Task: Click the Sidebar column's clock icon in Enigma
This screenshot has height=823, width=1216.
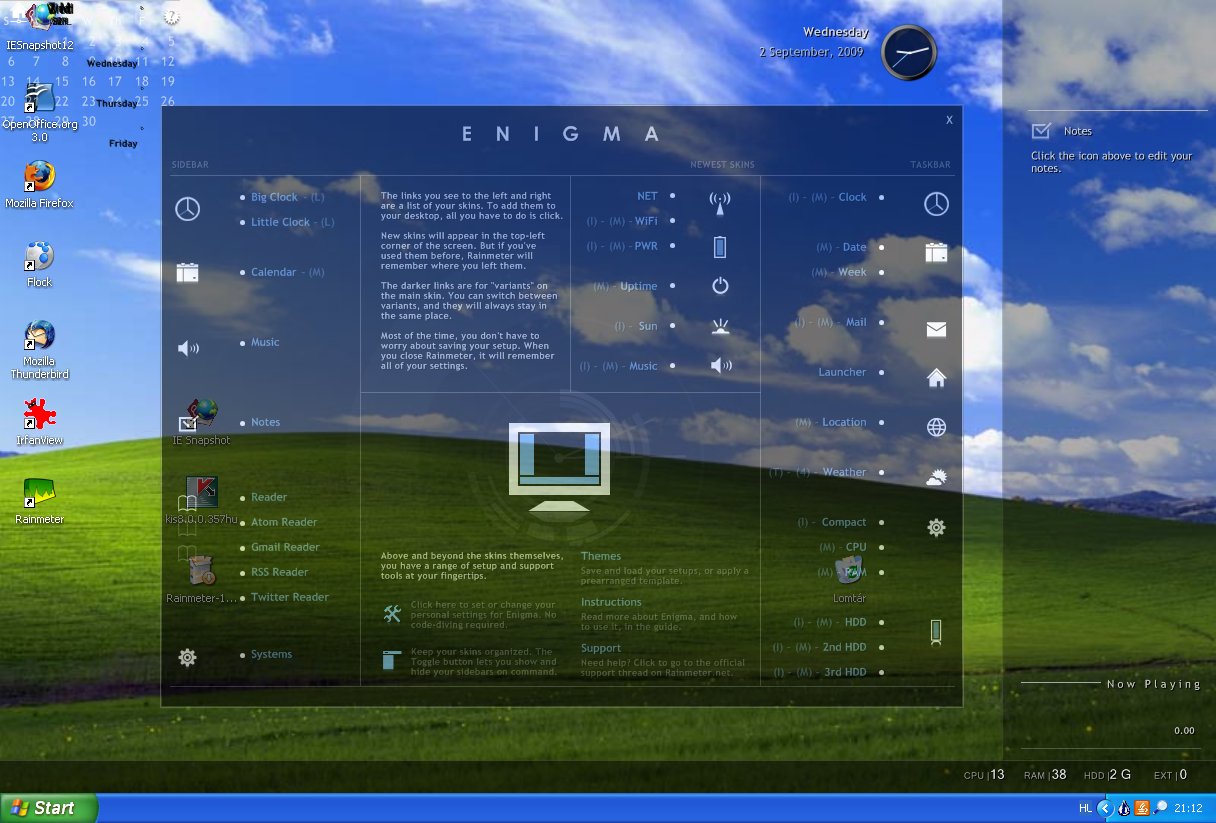Action: pos(187,209)
